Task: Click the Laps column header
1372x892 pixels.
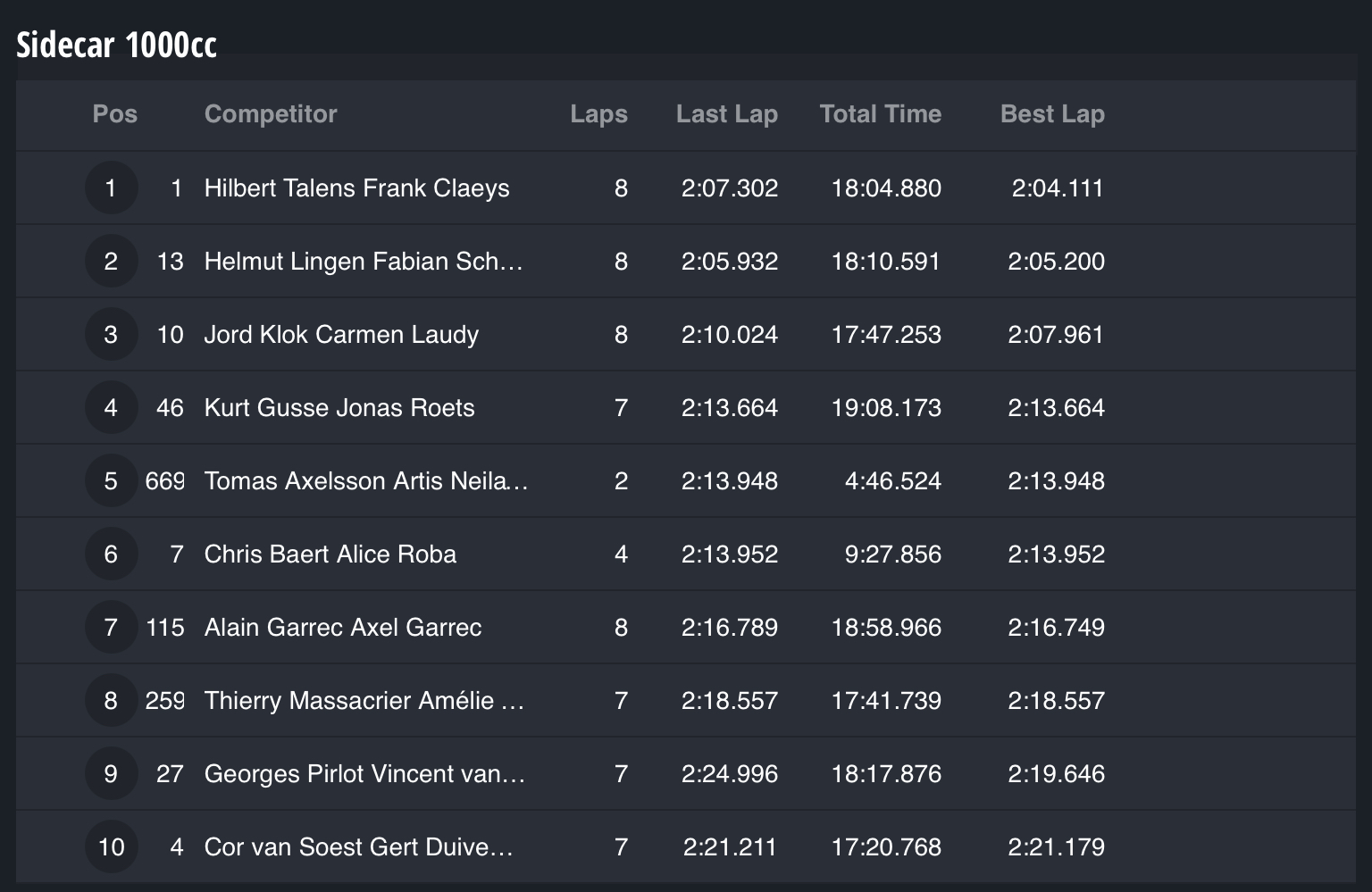Action: tap(598, 113)
